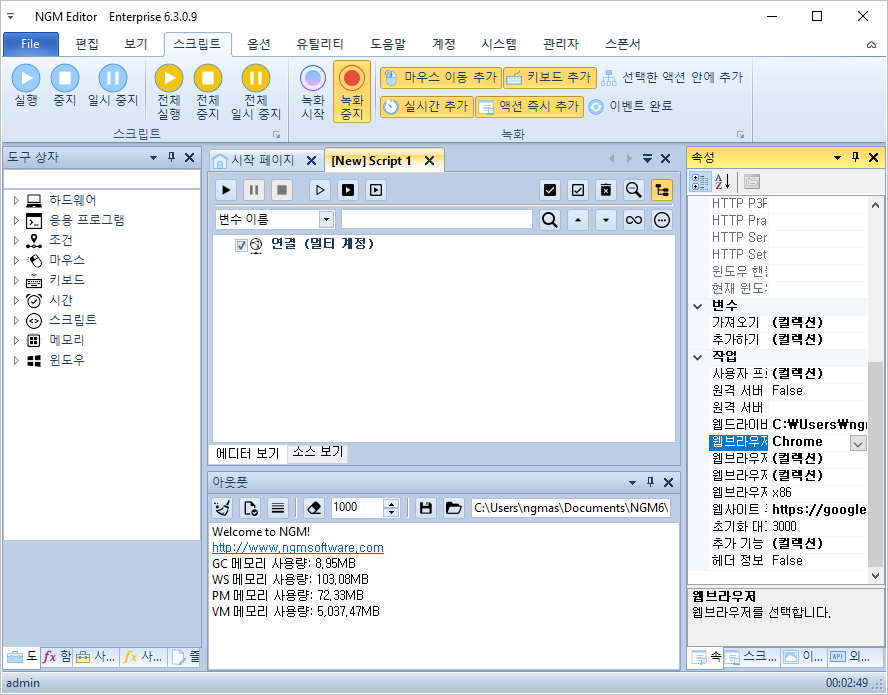The height and width of the screenshot is (695, 888).
Task: Expand the 하드웨어 tree node
Action: click(16, 201)
